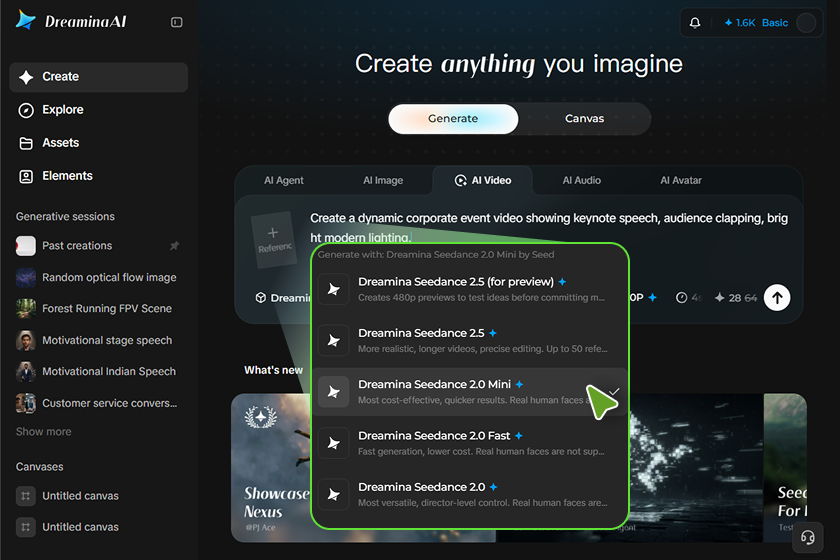The image size is (840, 560).
Task: Open Customer service conversation session
Action: click(x=99, y=403)
